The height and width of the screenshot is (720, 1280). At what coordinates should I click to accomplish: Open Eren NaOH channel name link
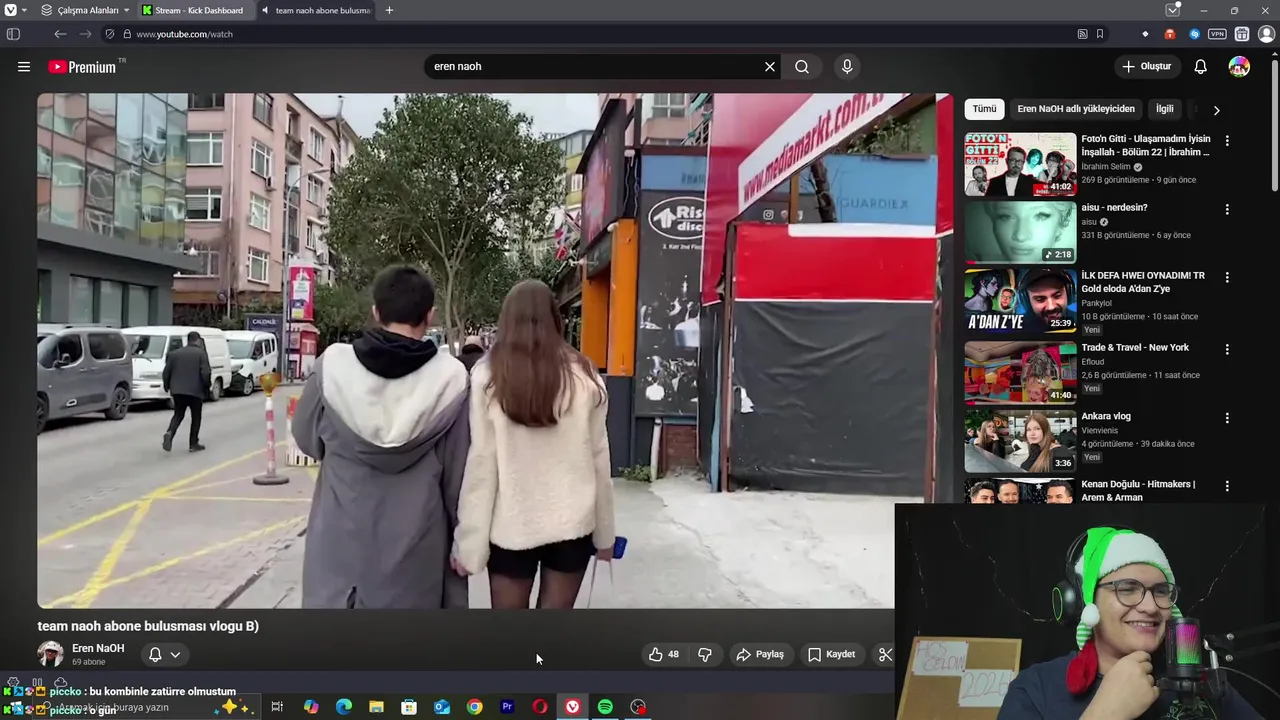coord(98,648)
